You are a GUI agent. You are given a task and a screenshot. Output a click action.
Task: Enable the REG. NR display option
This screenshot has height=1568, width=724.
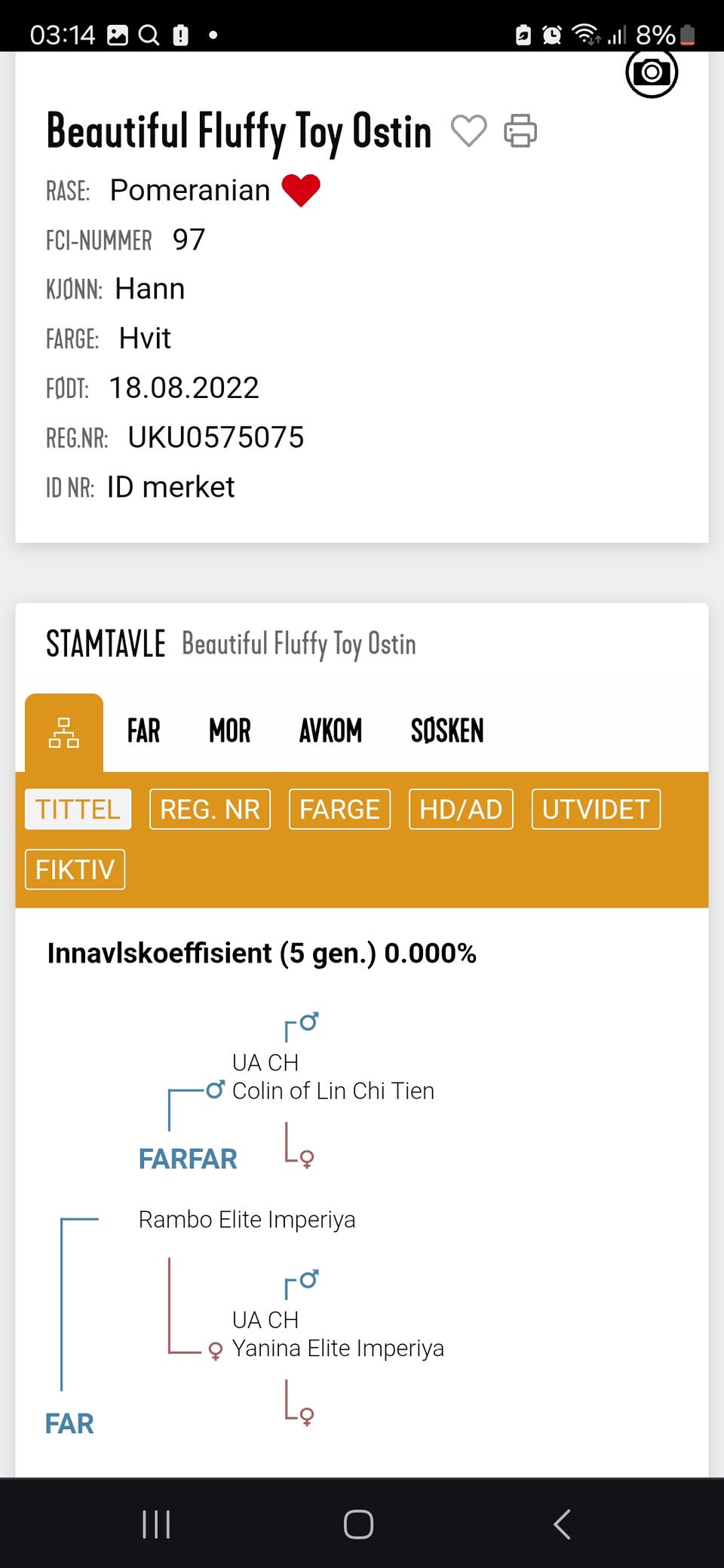coord(210,810)
